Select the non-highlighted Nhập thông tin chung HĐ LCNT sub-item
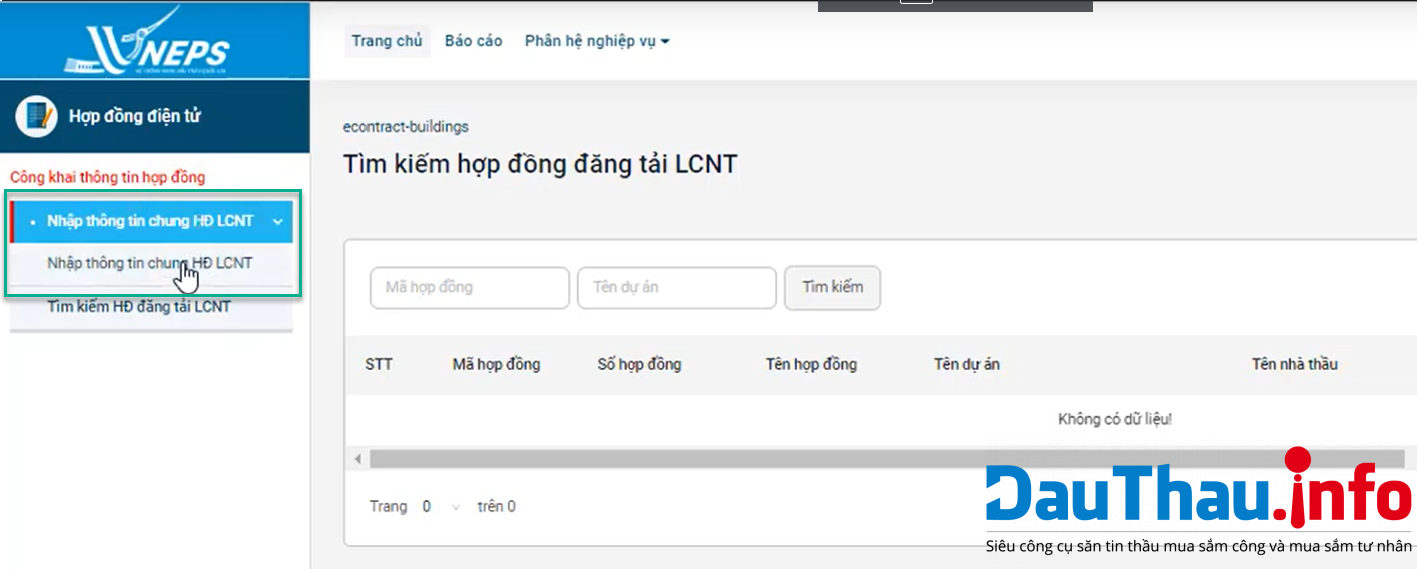This screenshot has width=1417, height=569. pos(150,264)
